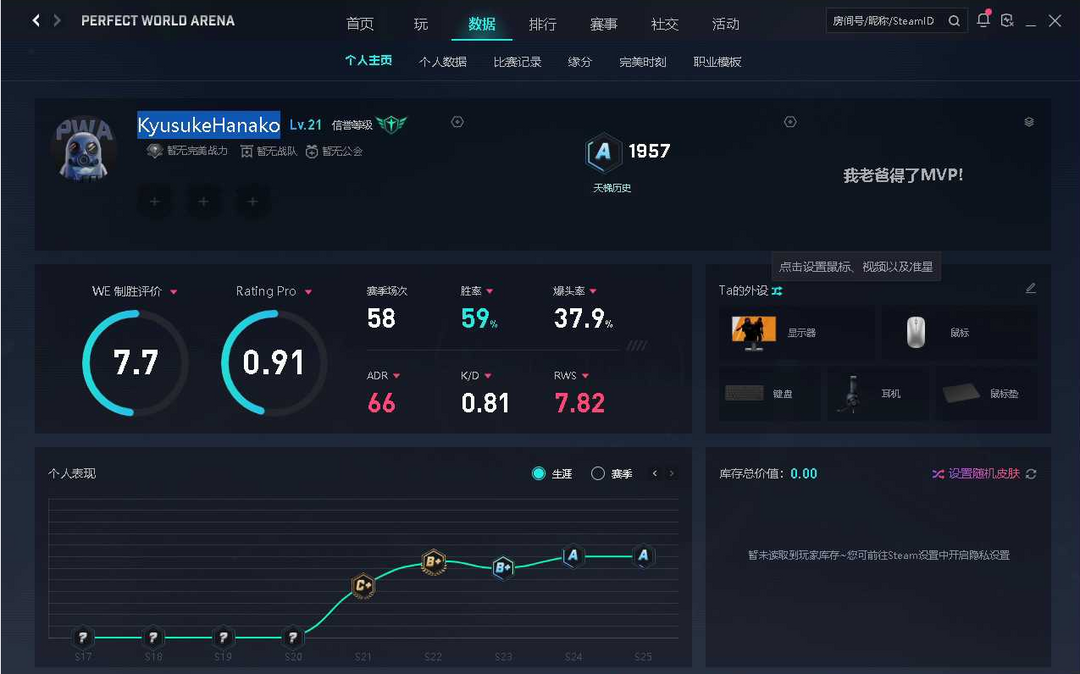Open the 数据 main tab

(x=481, y=24)
